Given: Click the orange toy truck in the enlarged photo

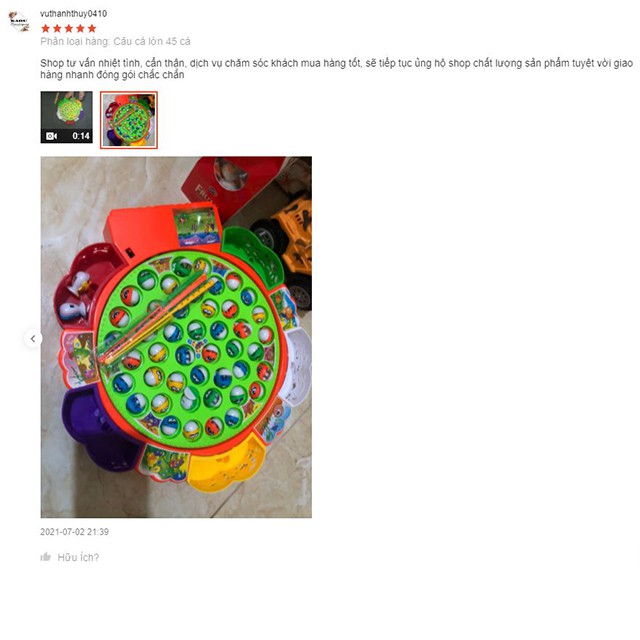Looking at the screenshot, I should tap(286, 245).
